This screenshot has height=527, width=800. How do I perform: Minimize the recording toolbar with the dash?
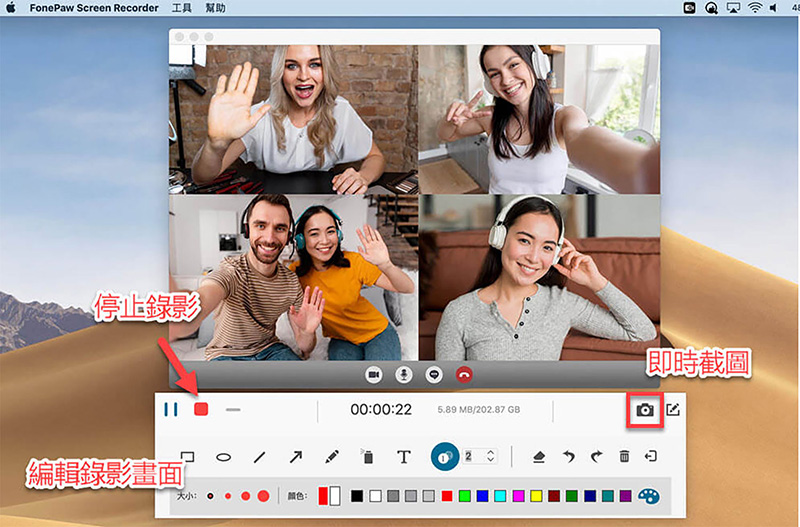233,410
